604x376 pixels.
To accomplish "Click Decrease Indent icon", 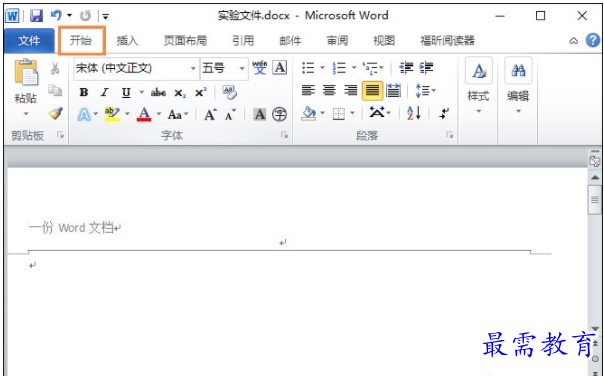I will click(406, 68).
